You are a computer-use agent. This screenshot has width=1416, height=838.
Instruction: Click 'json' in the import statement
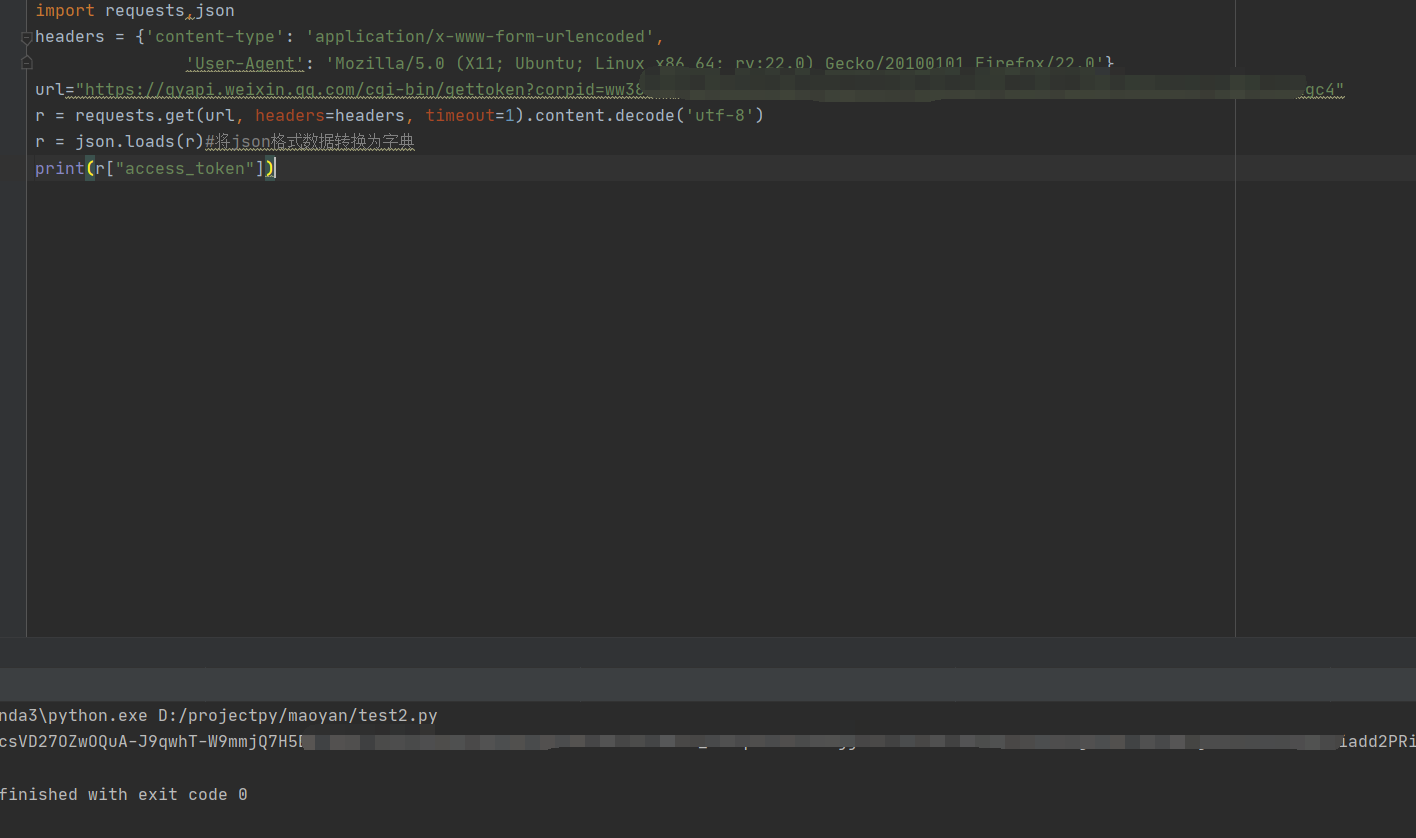click(x=215, y=11)
